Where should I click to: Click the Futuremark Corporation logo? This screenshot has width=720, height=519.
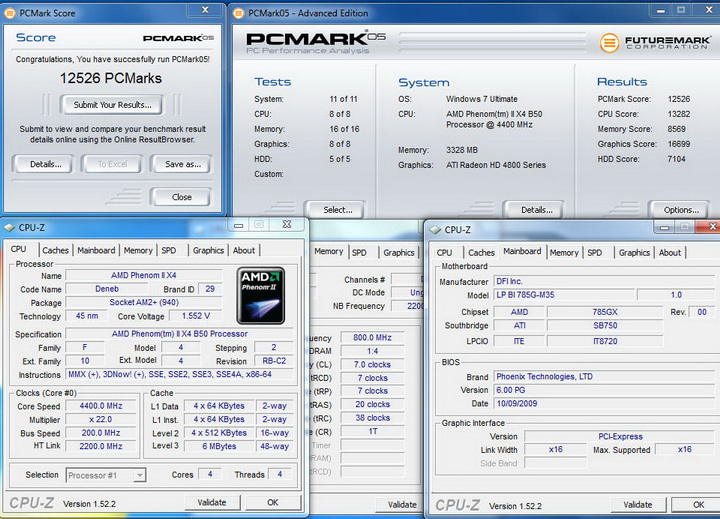(x=655, y=43)
